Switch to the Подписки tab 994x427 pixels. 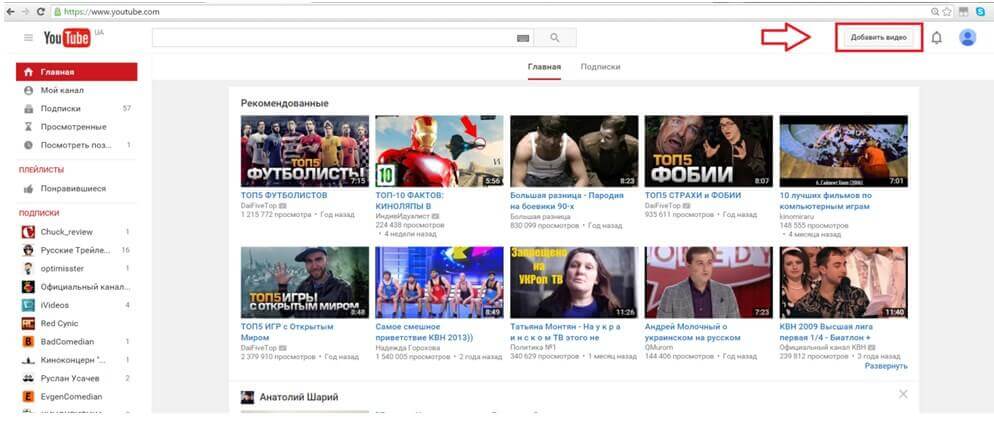click(600, 67)
